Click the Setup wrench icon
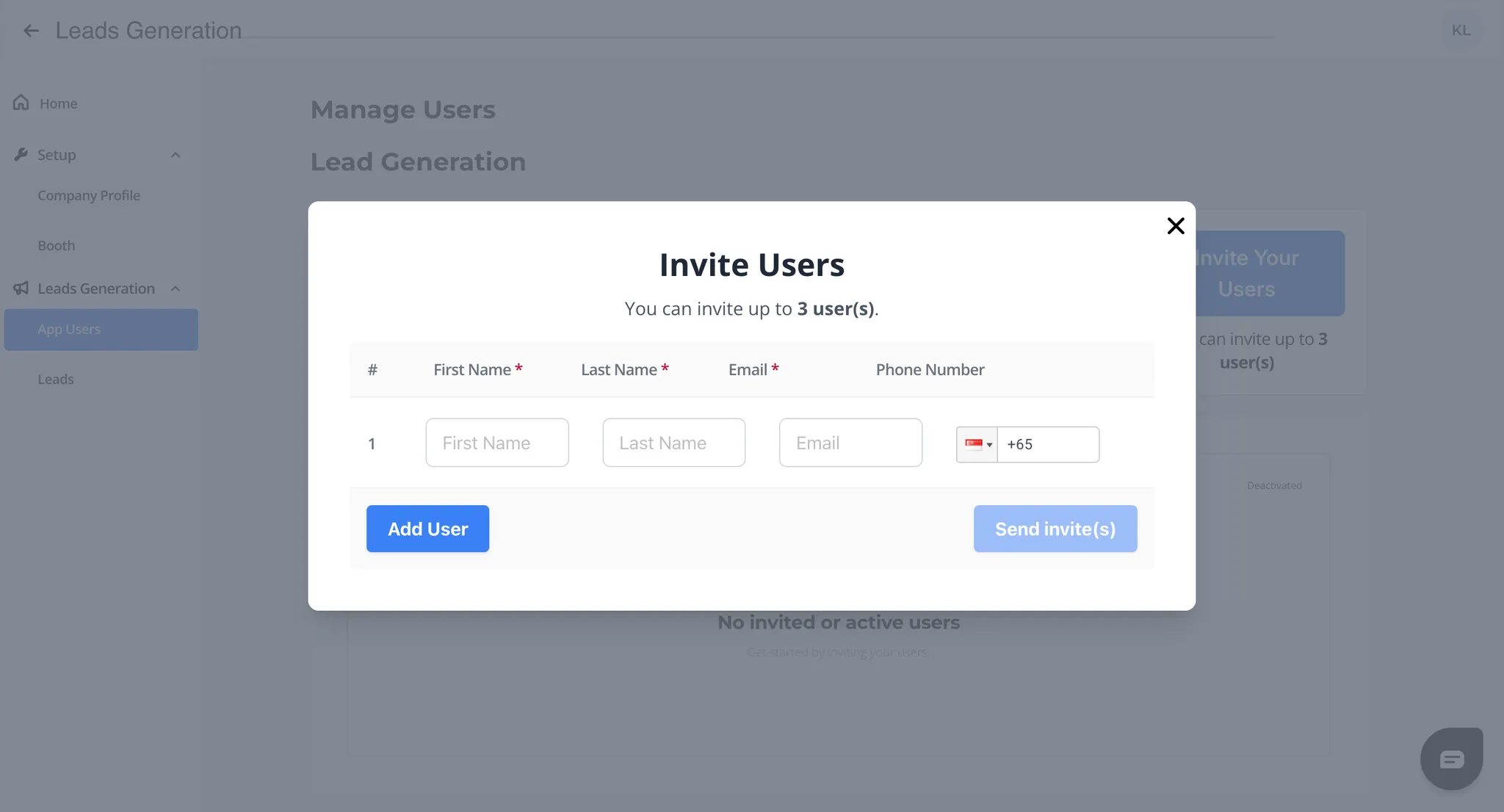 pos(21,154)
